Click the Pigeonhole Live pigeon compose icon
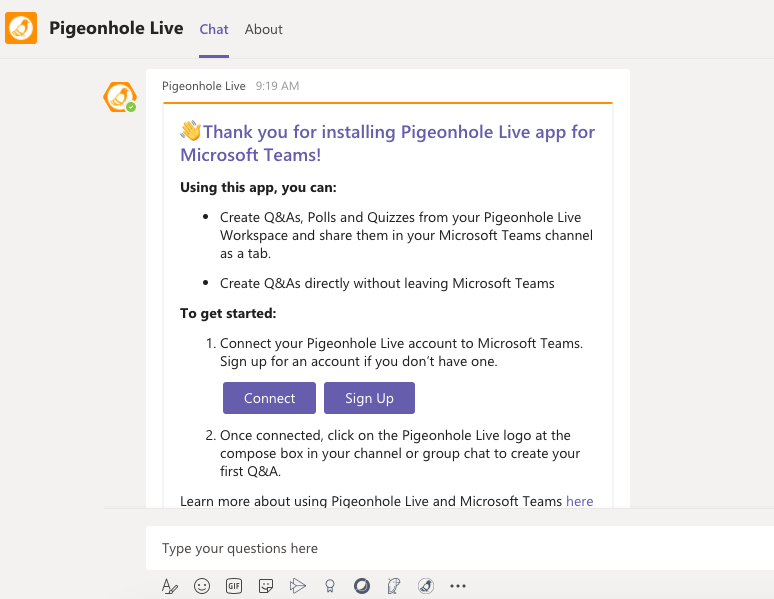 (426, 586)
